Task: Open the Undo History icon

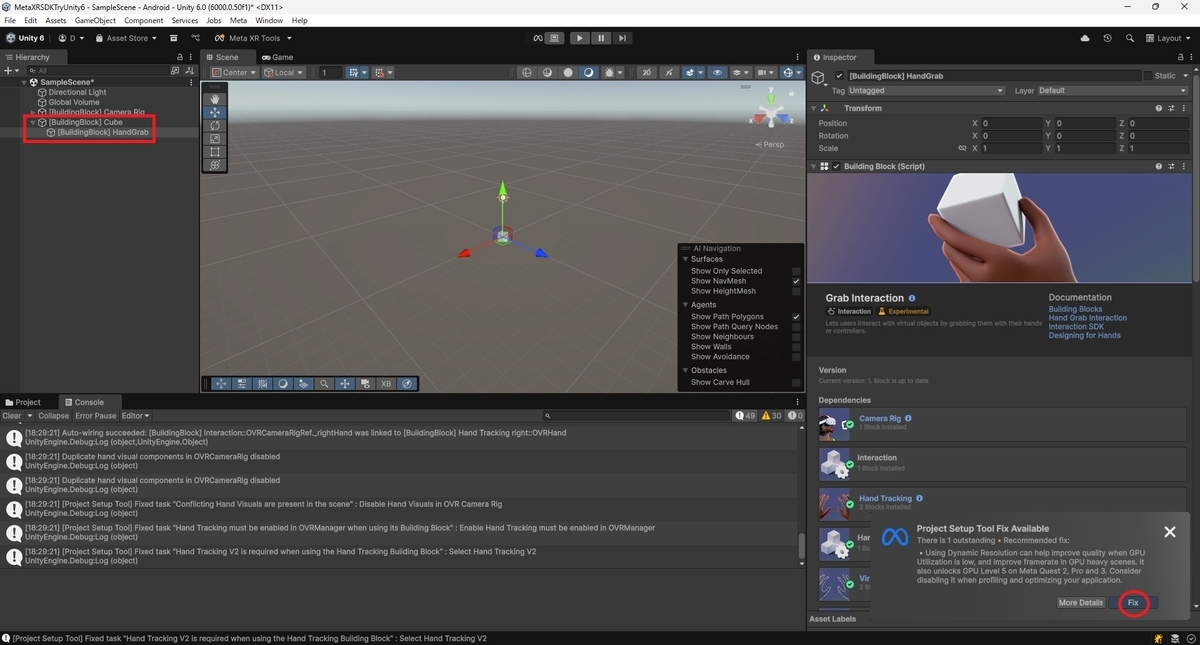Action: [1107, 38]
